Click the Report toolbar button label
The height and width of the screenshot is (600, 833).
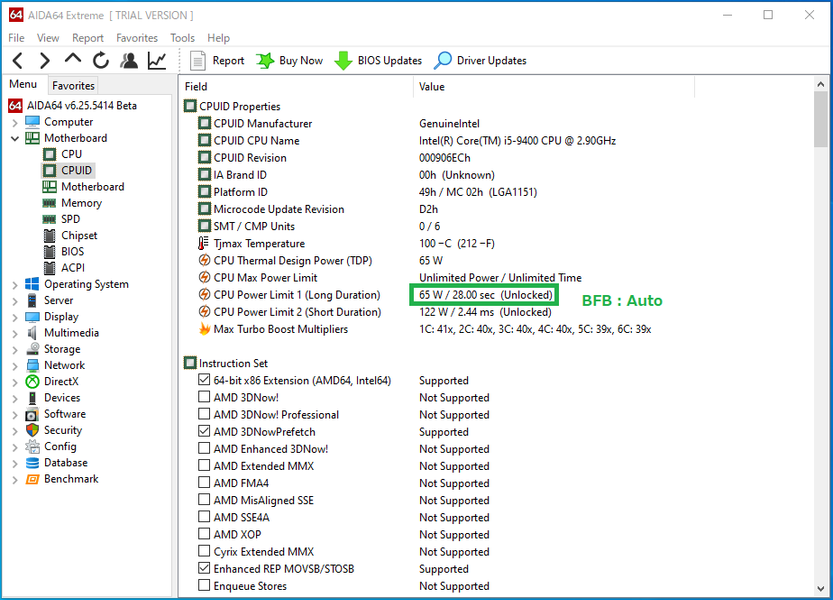click(228, 61)
